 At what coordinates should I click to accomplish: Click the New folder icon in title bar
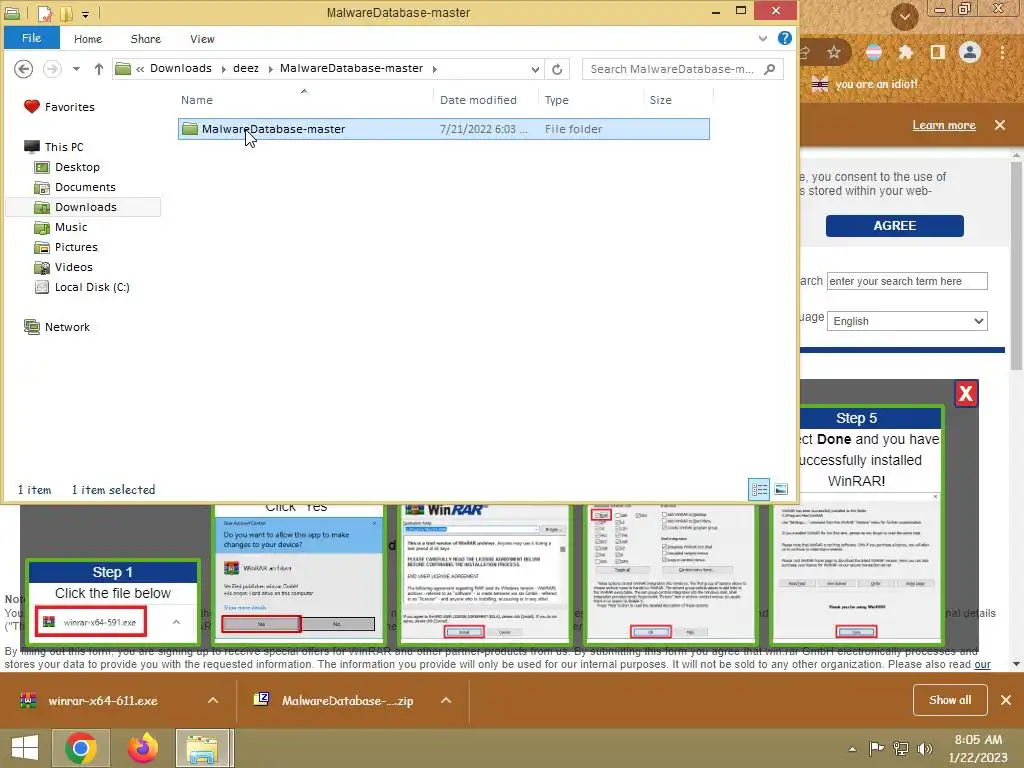[67, 12]
